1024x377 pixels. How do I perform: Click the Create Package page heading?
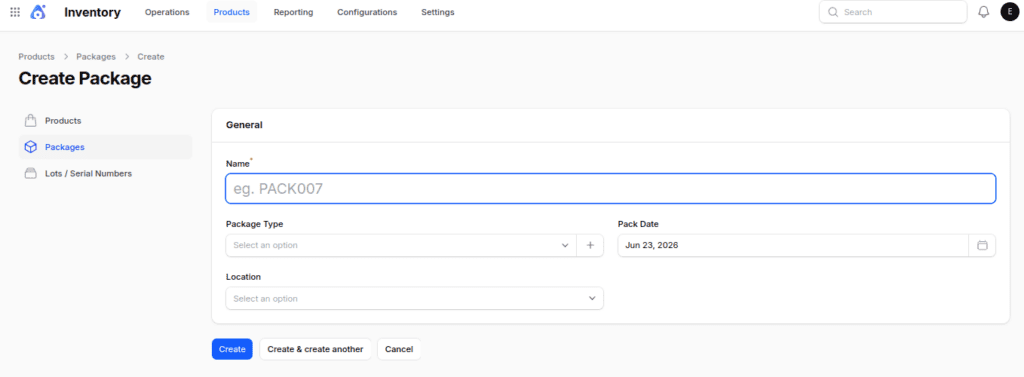(x=85, y=78)
